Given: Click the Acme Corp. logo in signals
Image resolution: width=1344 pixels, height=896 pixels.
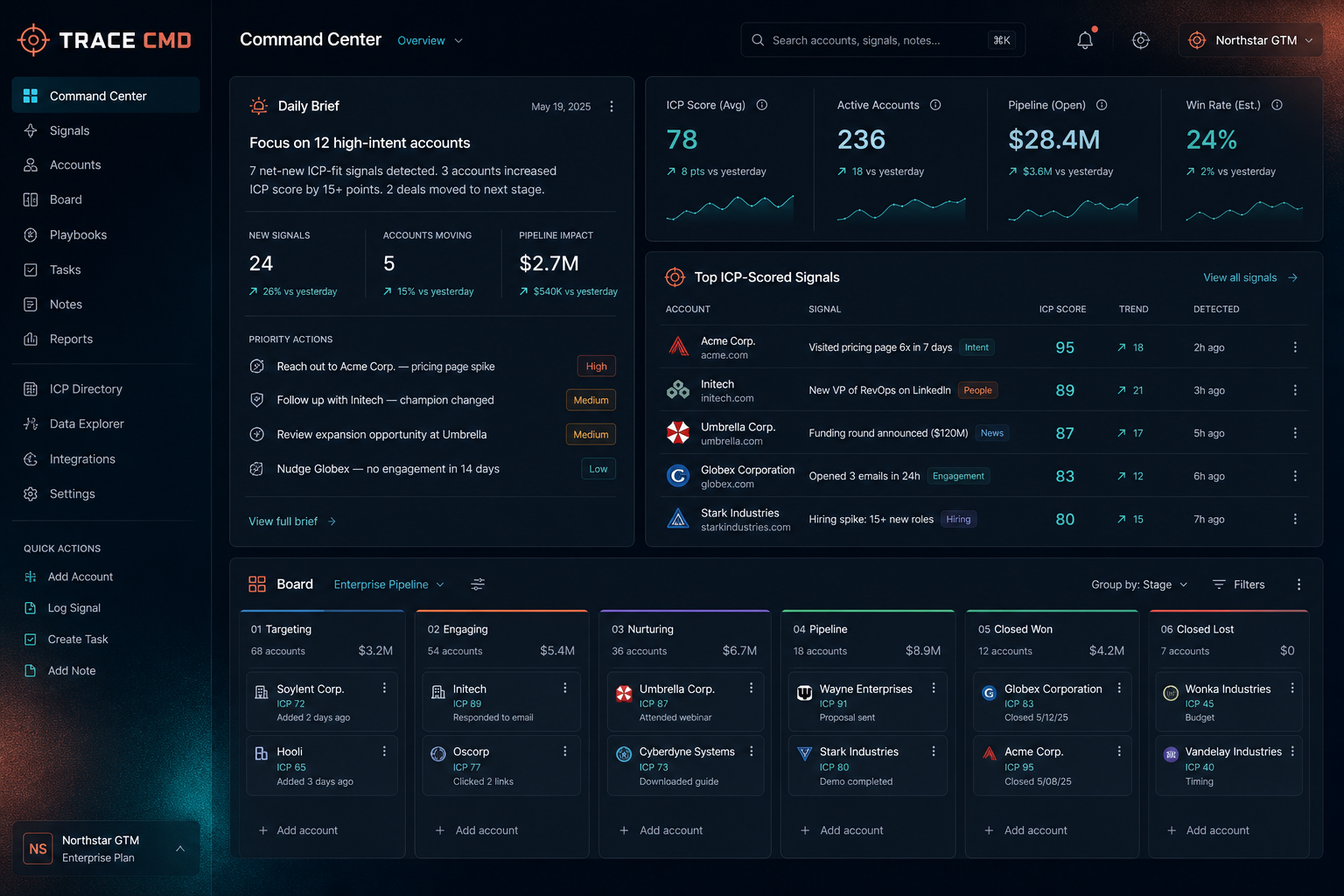Looking at the screenshot, I should 678,346.
